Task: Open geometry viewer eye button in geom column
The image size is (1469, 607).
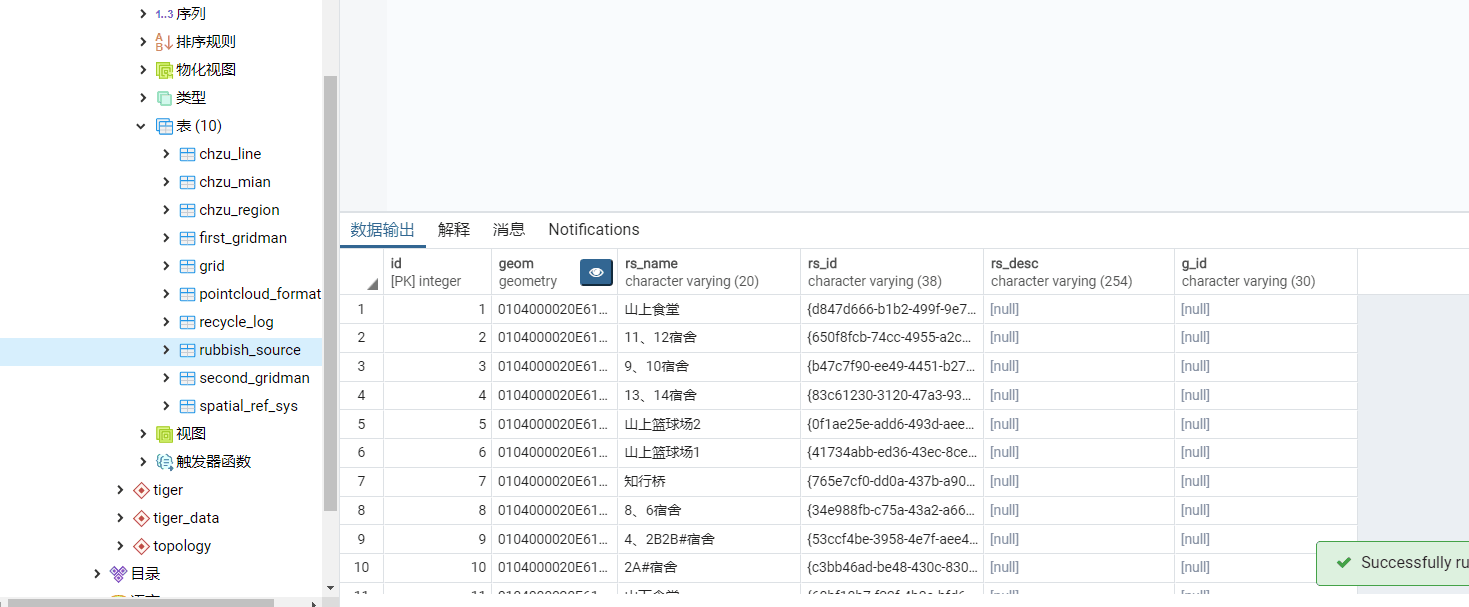Action: pyautogui.click(x=596, y=272)
